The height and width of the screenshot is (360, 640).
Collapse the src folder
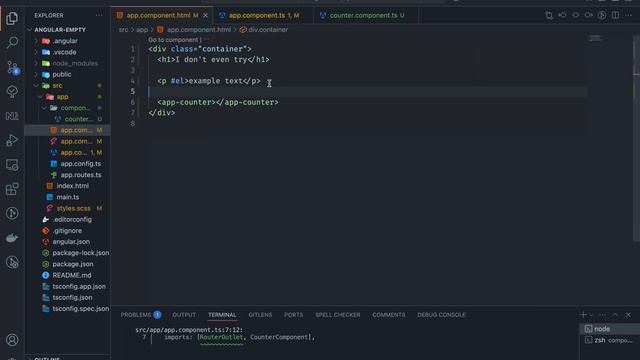click(x=67, y=86)
